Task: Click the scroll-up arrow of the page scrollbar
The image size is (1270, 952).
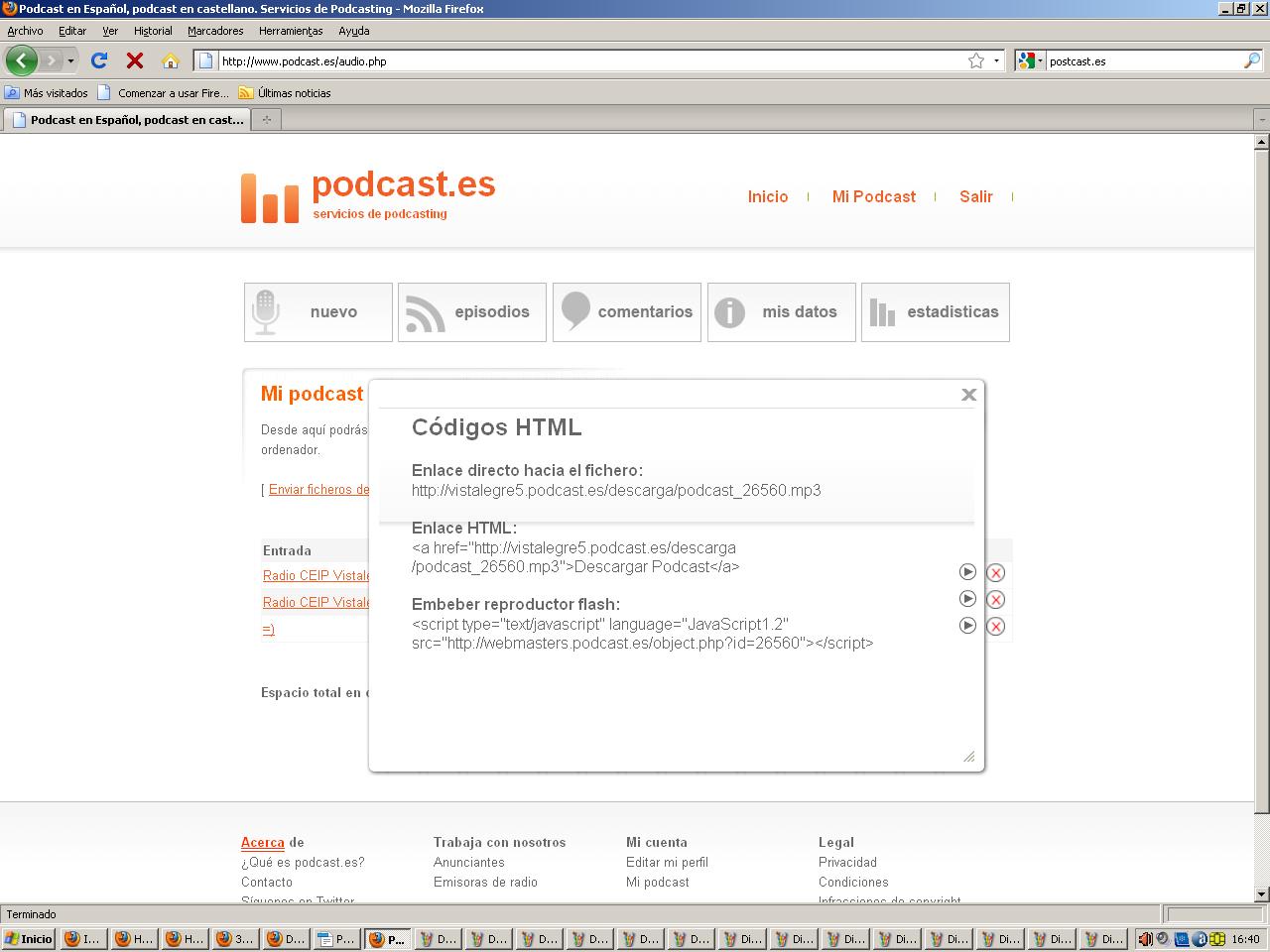Action: [x=1262, y=142]
